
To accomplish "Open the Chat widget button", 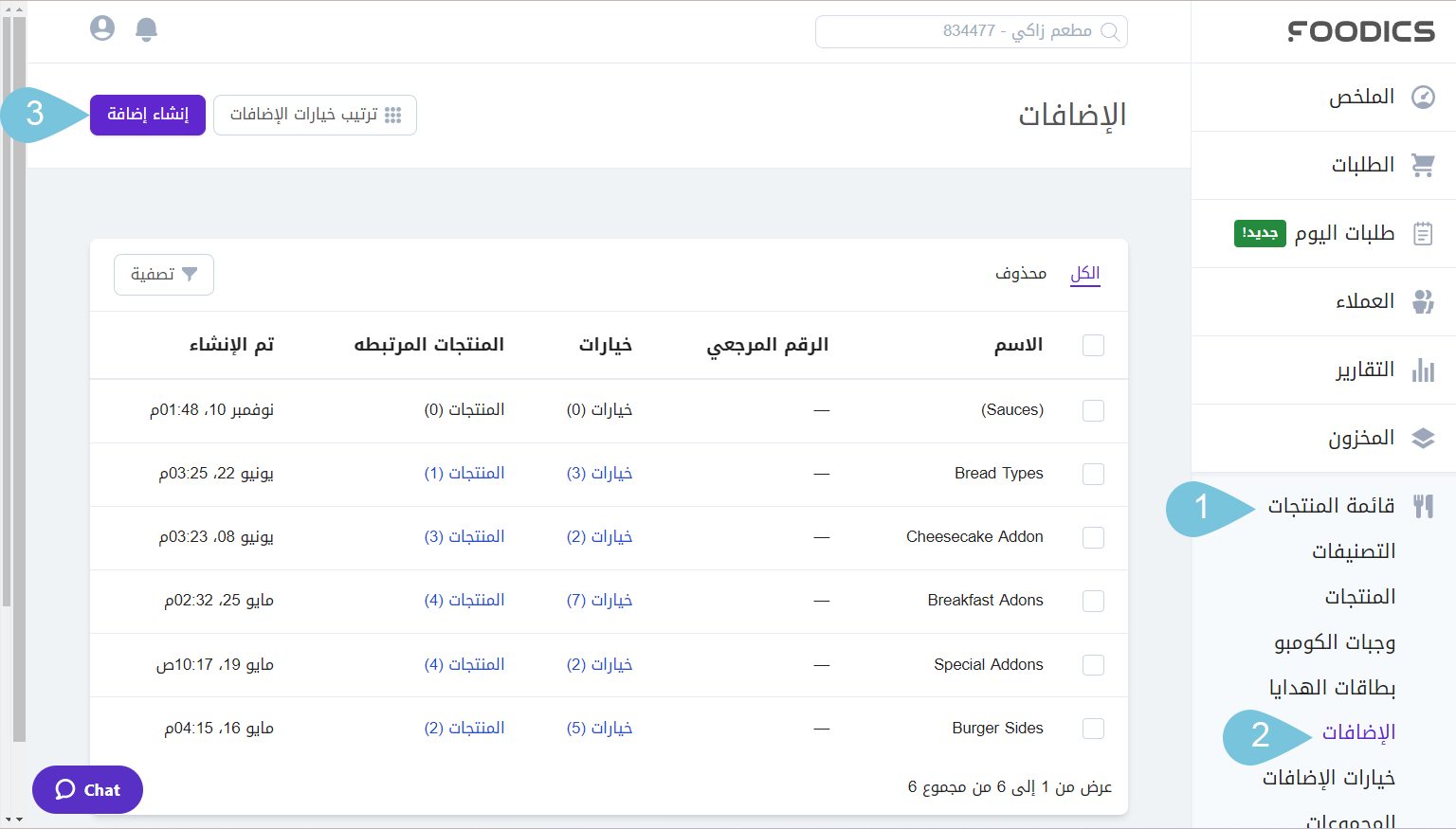I will click(x=87, y=789).
